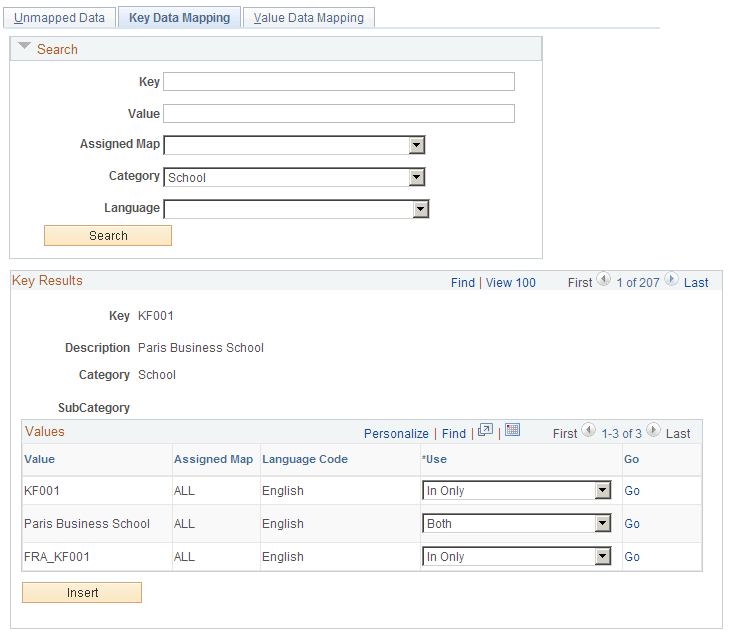Sort by Language Code column header
Viewport: 730px width, 635px height.
tap(305, 459)
